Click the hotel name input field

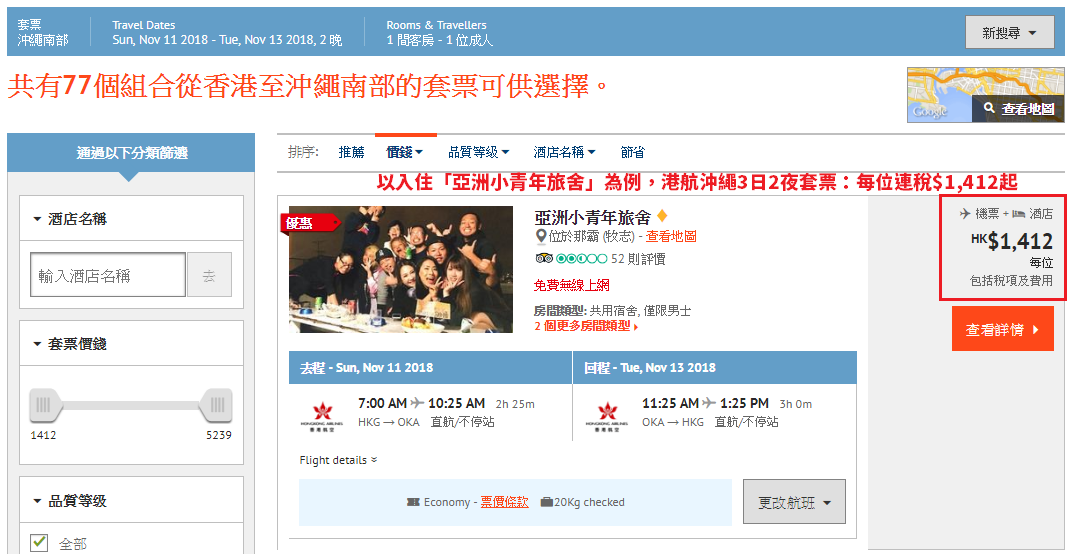pos(108,275)
